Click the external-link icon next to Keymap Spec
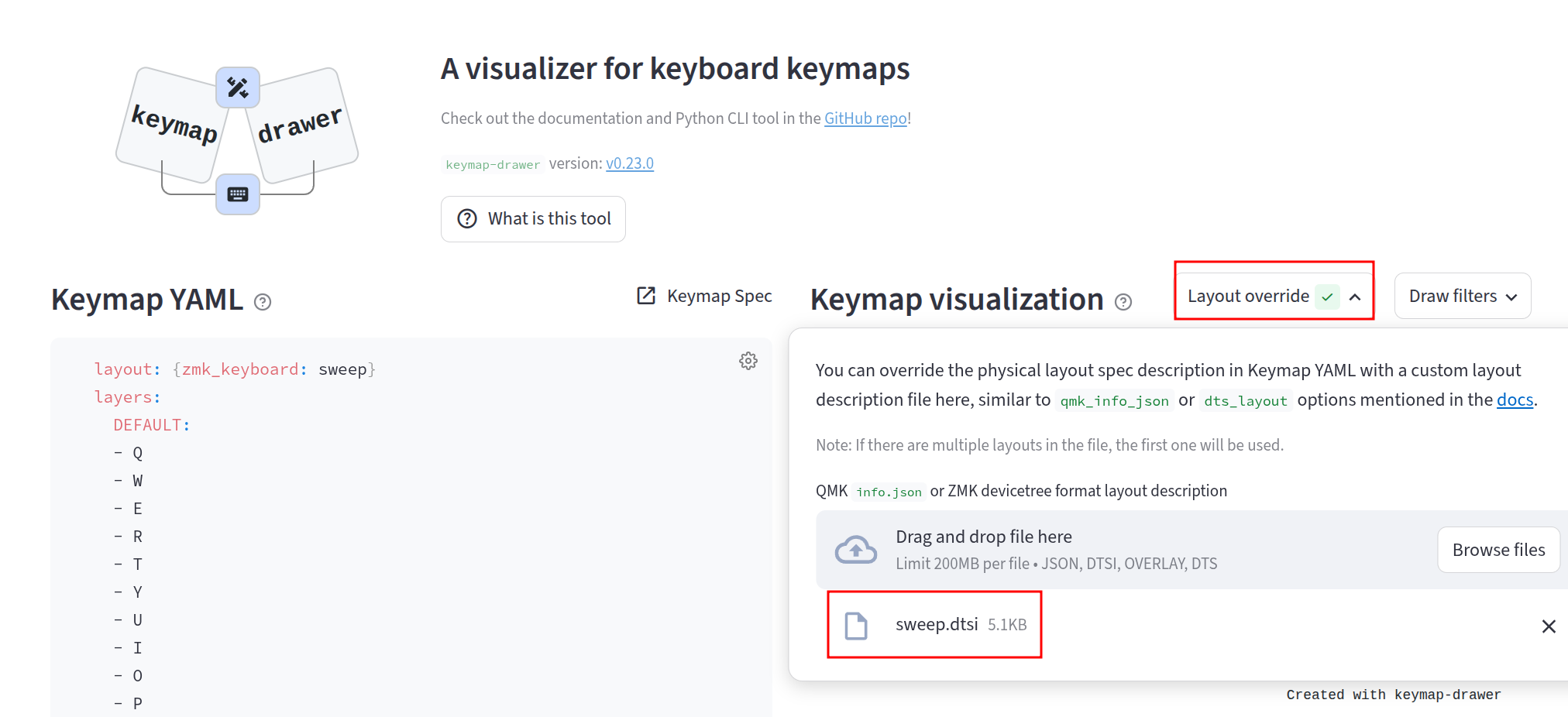This screenshot has height=717, width=1568. pyautogui.click(x=645, y=296)
